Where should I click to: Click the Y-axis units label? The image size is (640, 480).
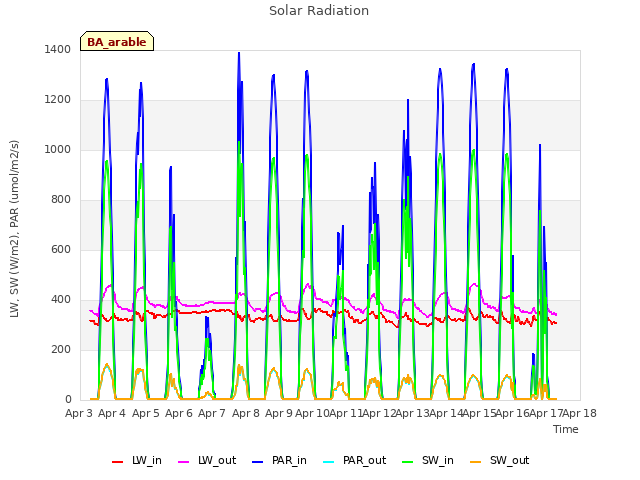tap(14, 229)
